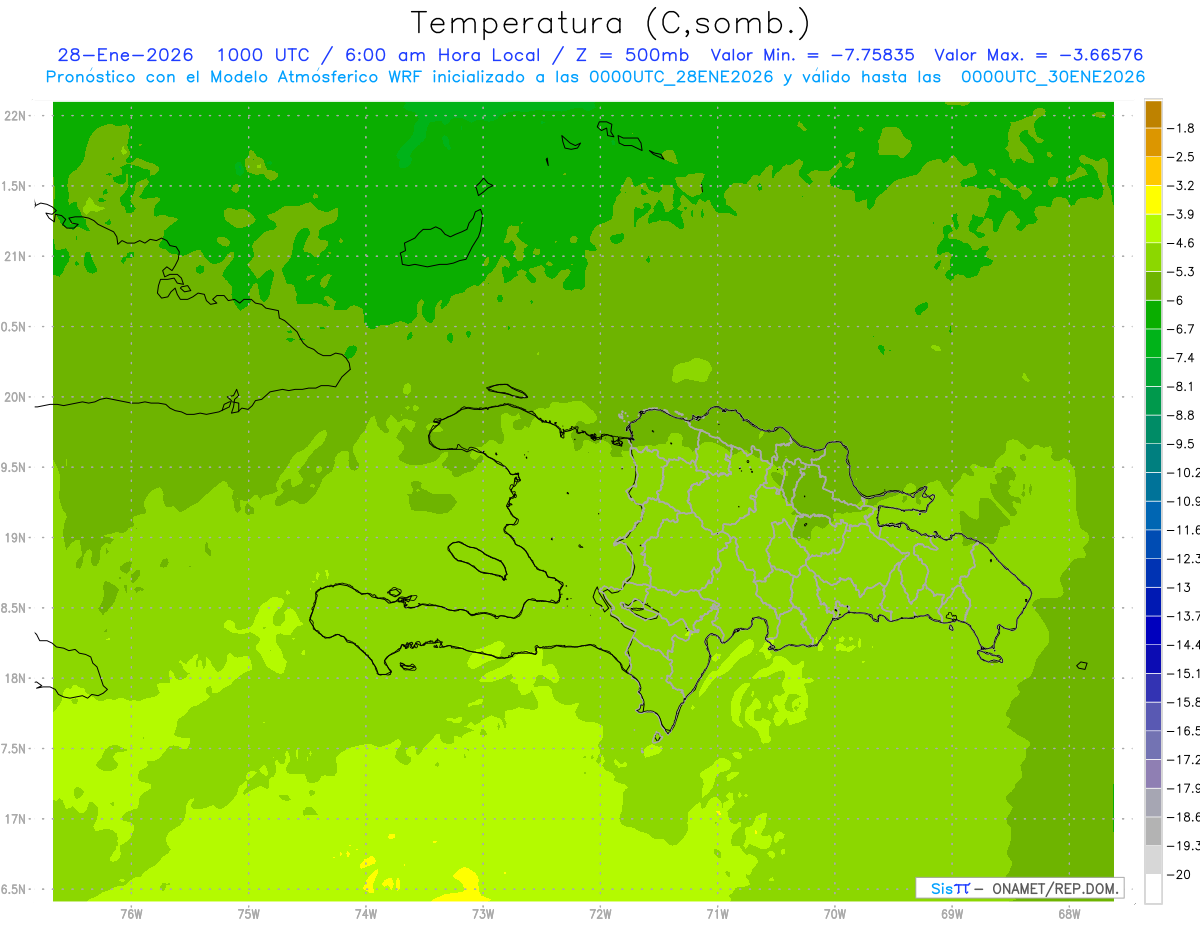Screen dimensions: 1200x927
Task: Click the legend swatch between -2.5 and -3.2
Action: point(1153,172)
